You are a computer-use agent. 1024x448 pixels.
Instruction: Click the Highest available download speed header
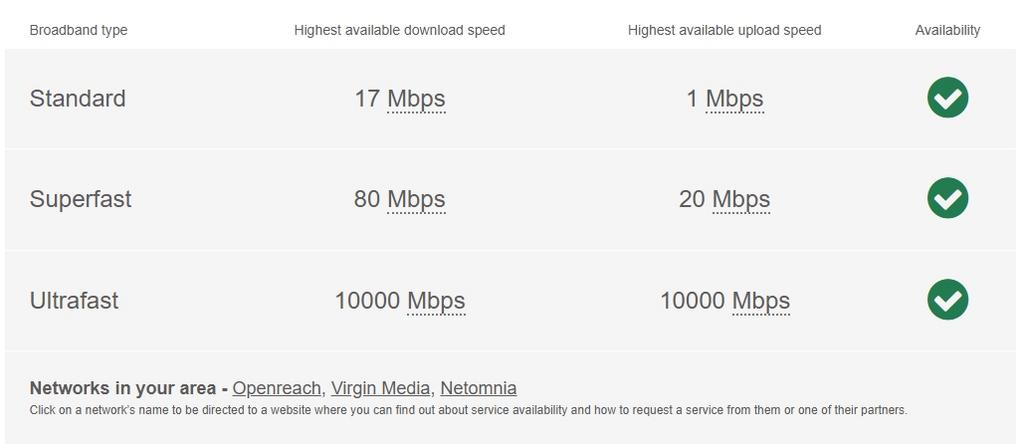click(x=399, y=30)
